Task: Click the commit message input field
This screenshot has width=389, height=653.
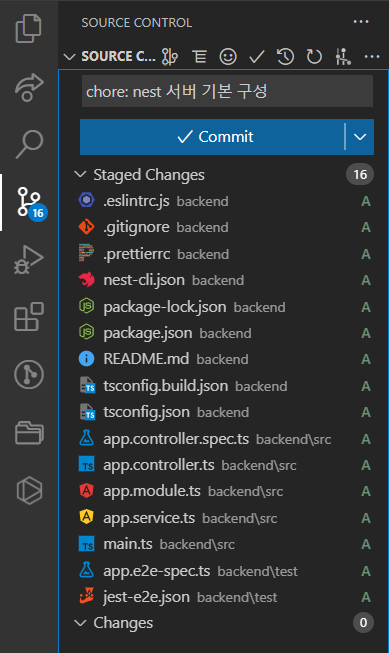Action: pos(227,91)
